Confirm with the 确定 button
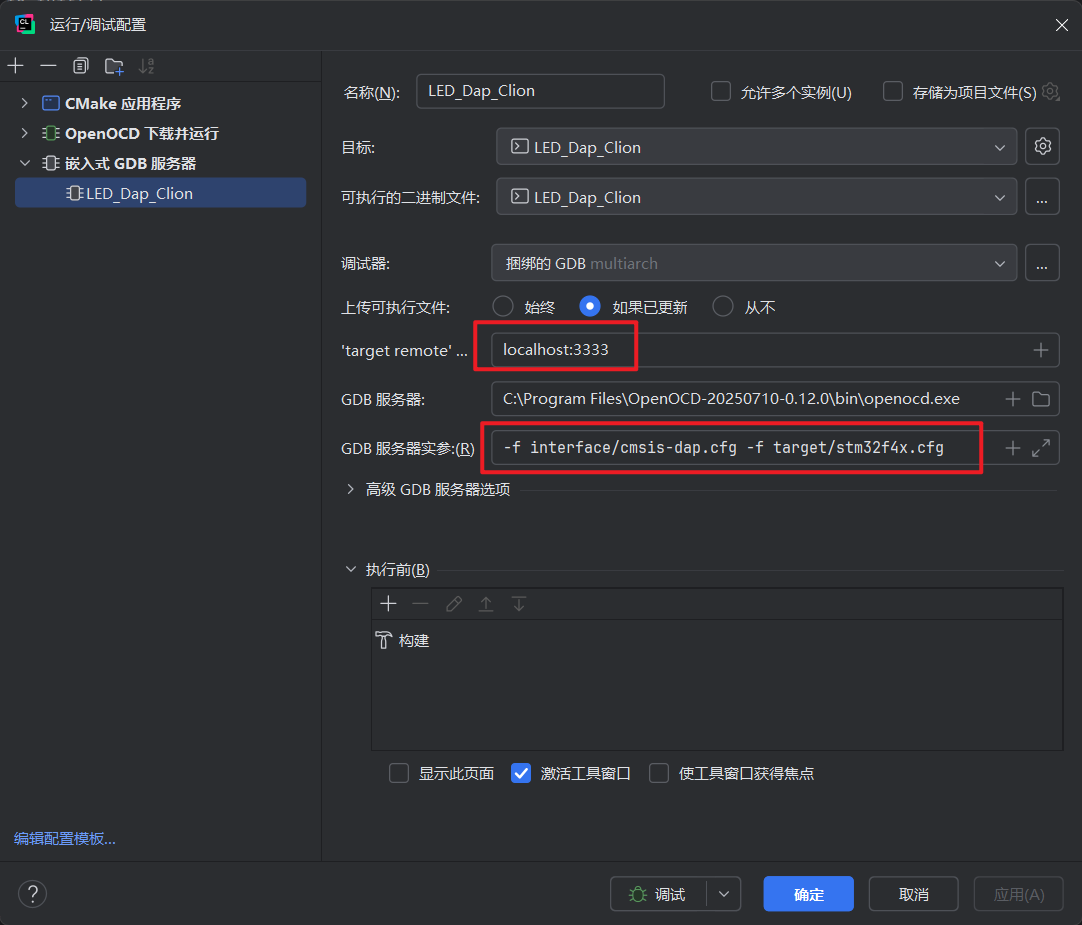This screenshot has width=1082, height=925. 808,894
